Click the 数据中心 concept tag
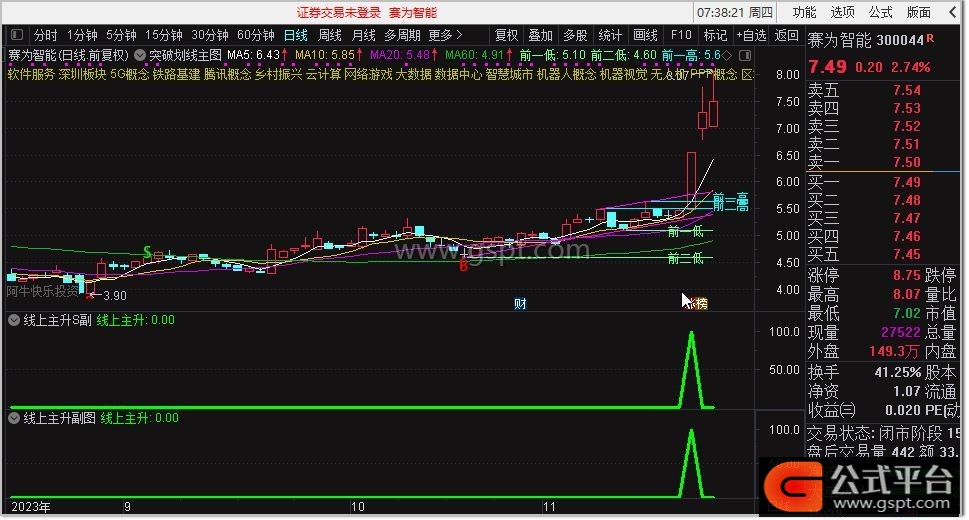 pyautogui.click(x=458, y=75)
